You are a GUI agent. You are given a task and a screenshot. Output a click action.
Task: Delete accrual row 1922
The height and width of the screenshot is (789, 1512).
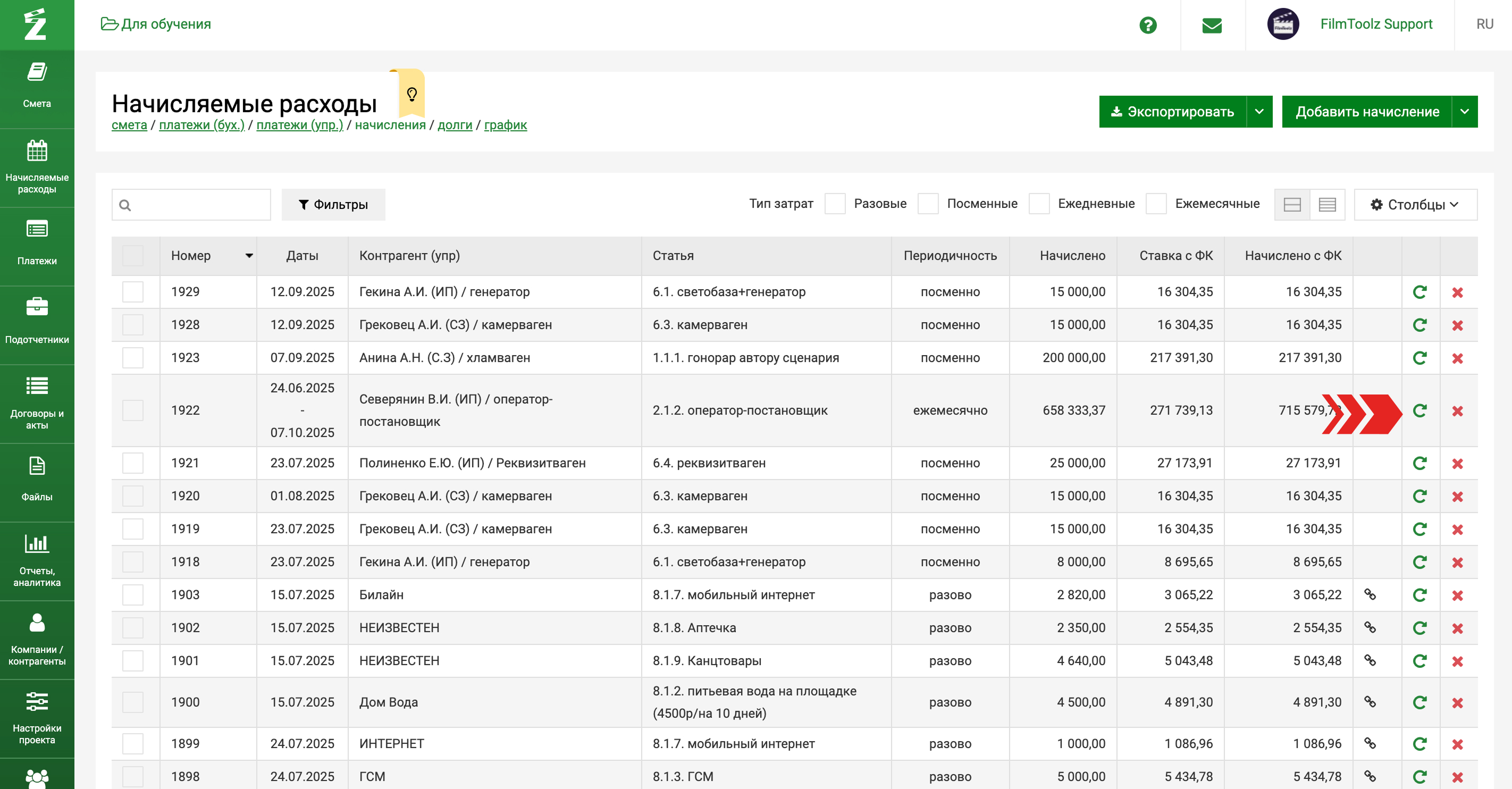(x=1457, y=411)
